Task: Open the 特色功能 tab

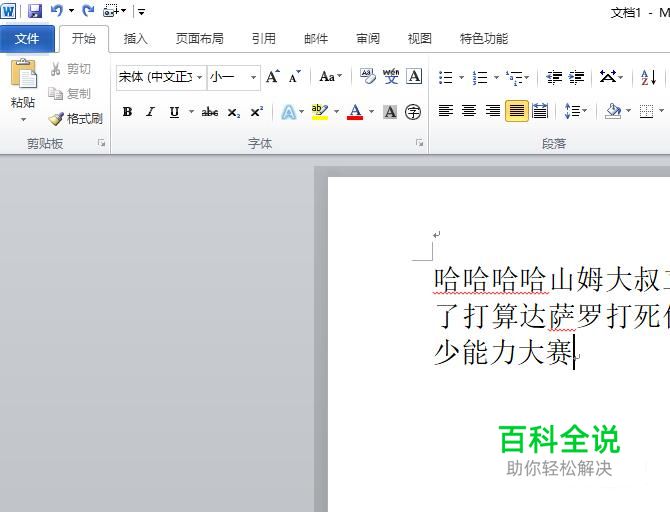Action: [x=484, y=39]
